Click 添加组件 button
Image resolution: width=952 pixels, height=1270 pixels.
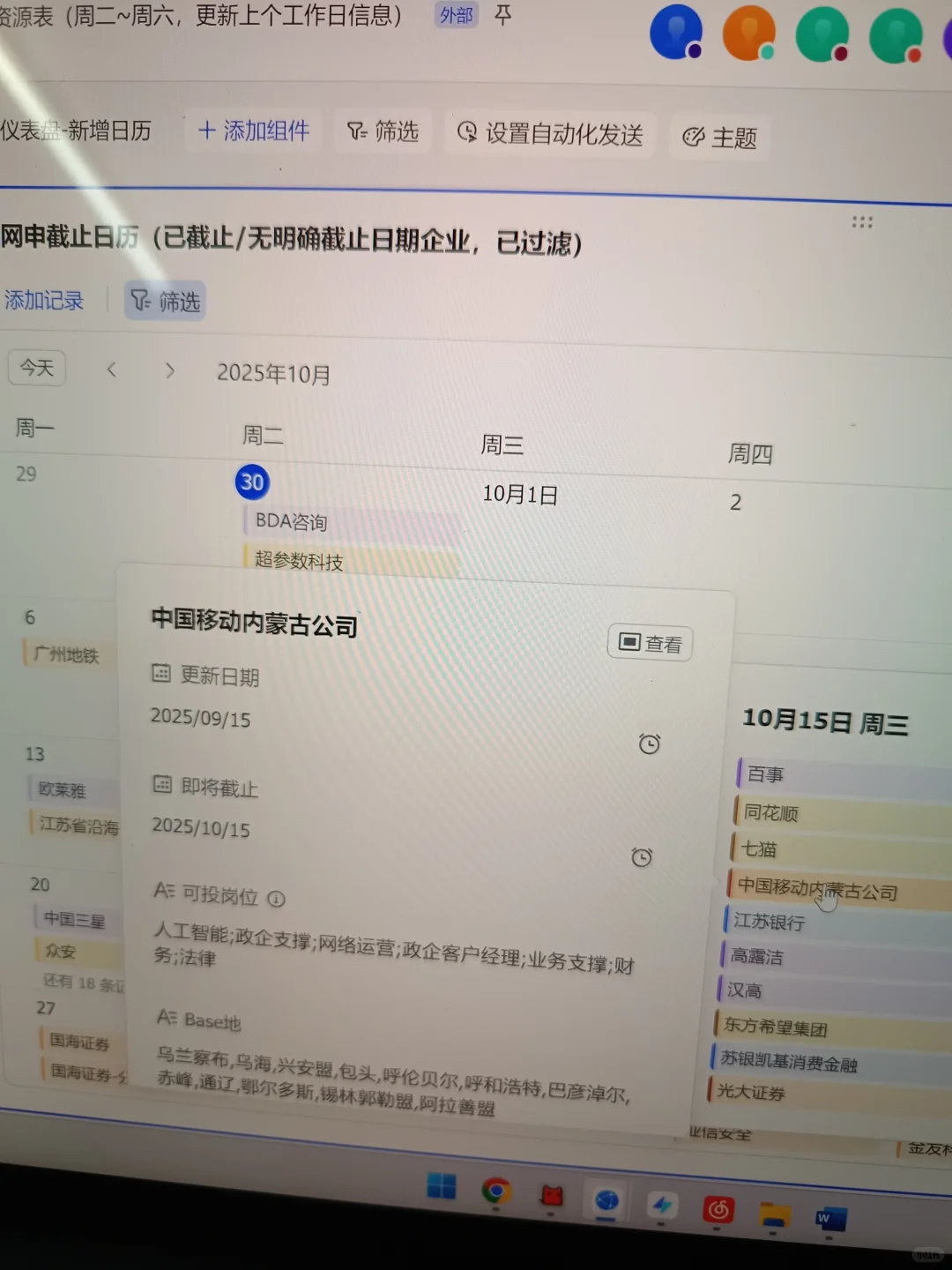point(254,131)
